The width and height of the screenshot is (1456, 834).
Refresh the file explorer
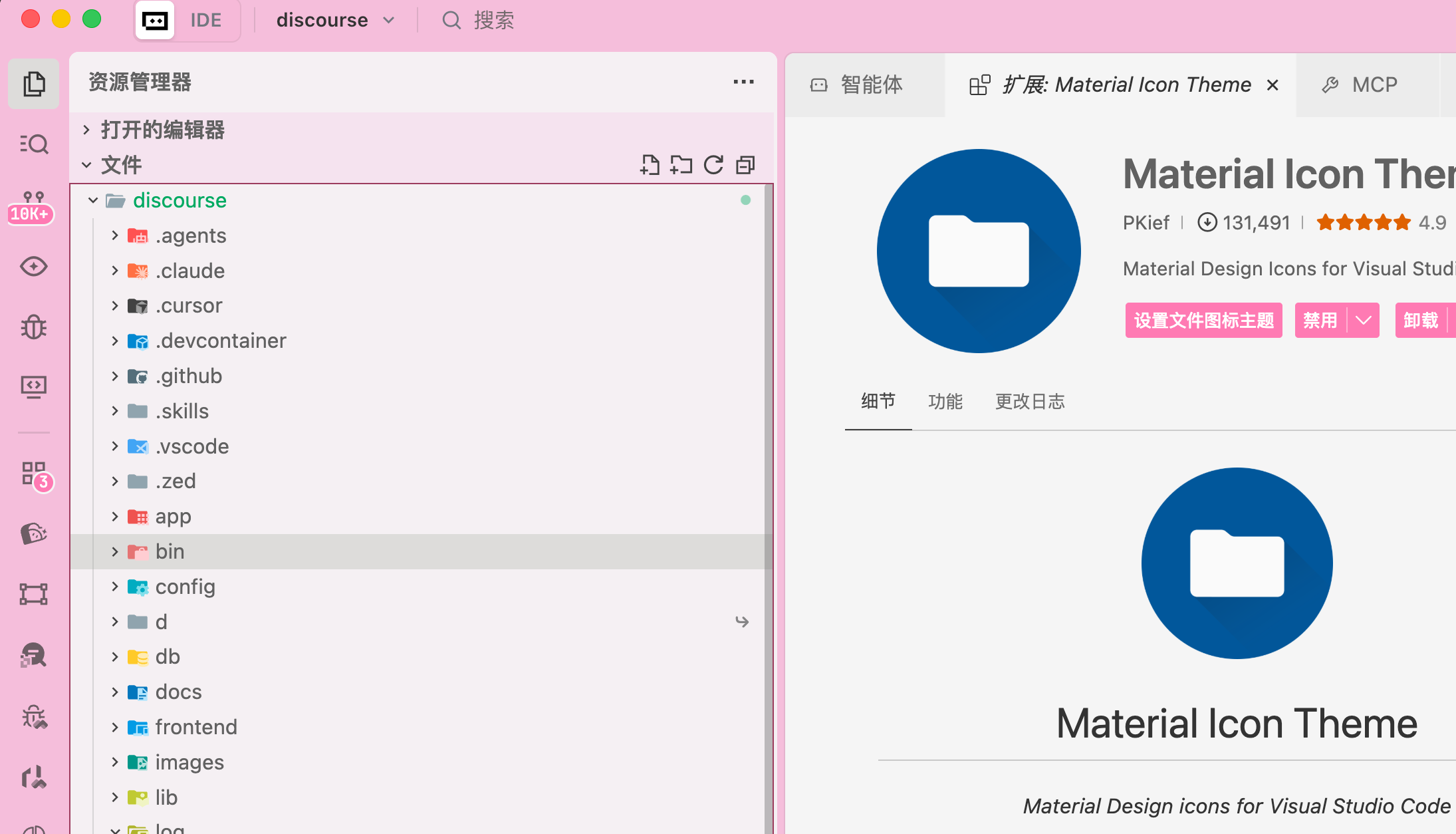(713, 165)
